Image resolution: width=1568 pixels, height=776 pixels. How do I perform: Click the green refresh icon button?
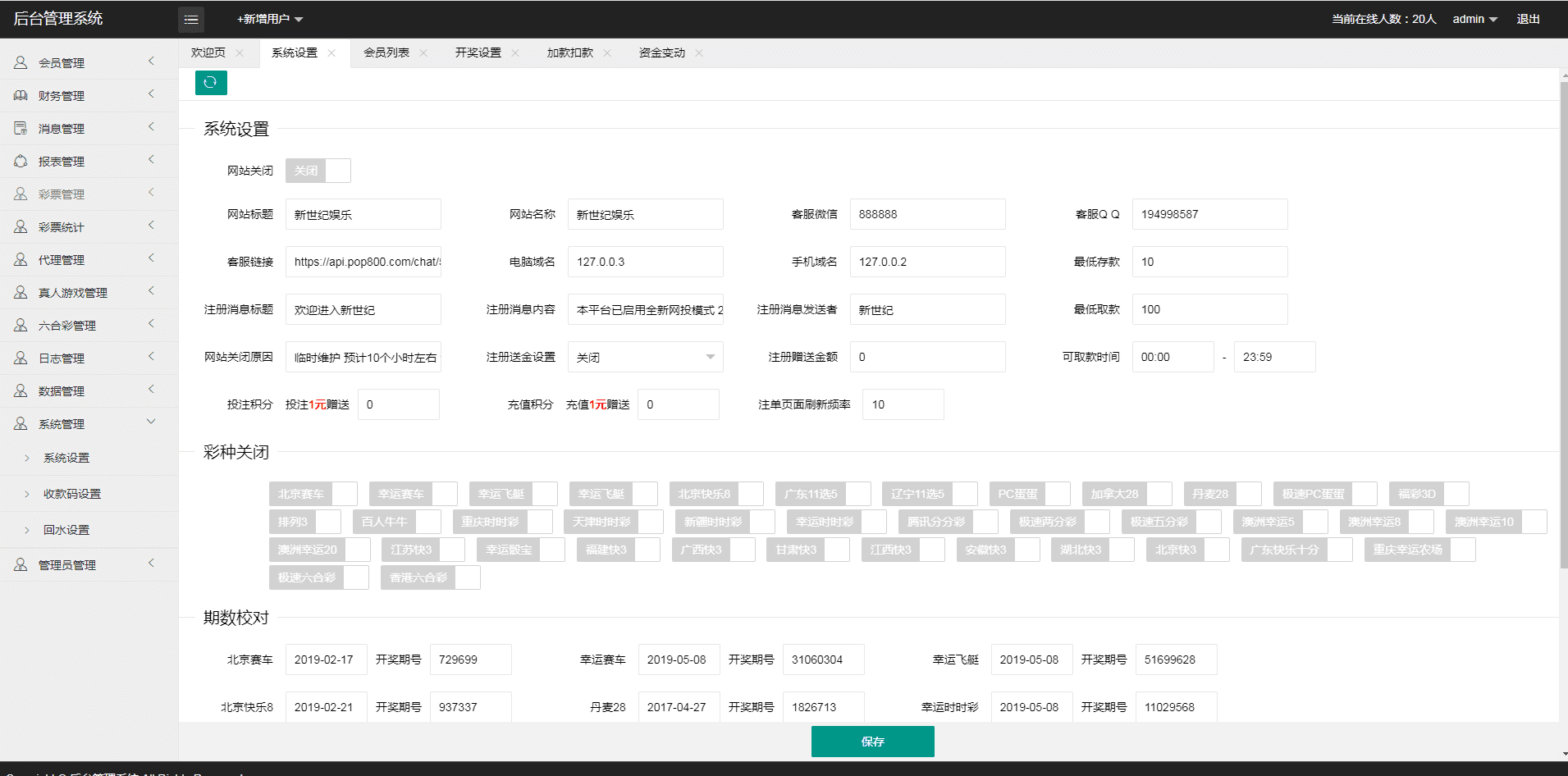211,83
